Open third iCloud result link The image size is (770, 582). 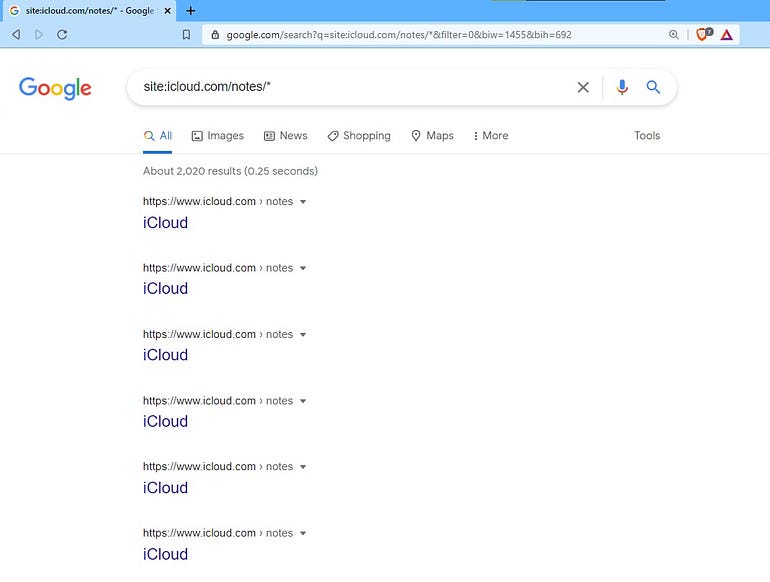tap(165, 355)
